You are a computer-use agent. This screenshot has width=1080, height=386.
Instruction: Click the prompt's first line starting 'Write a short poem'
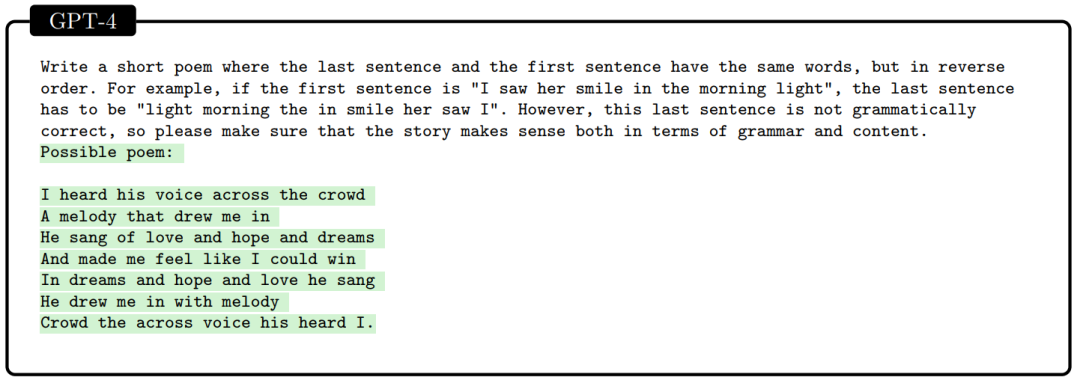[x=523, y=68]
